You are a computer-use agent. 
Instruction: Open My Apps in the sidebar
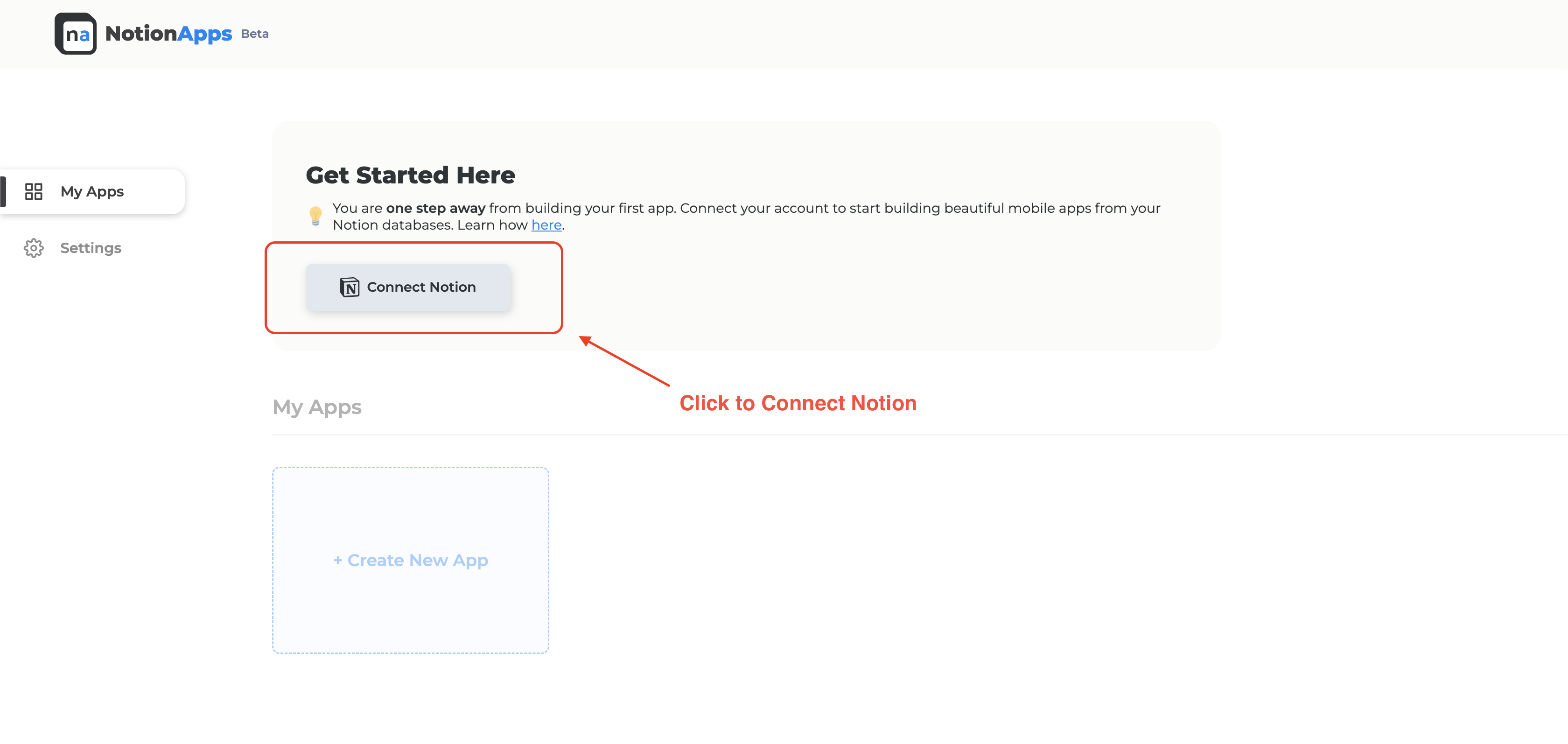point(92,191)
